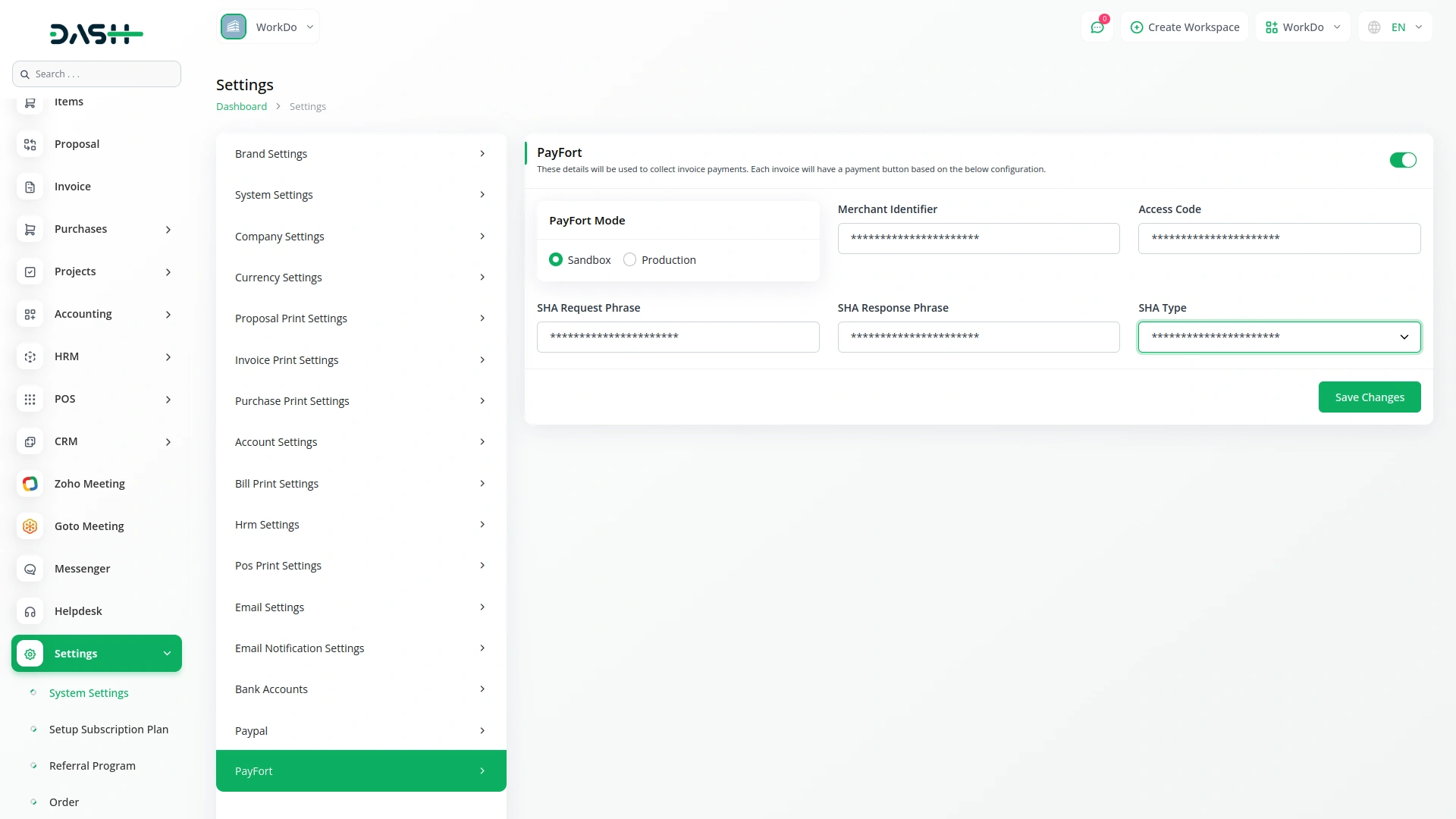The height and width of the screenshot is (819, 1456).
Task: Toggle PayFort payment gateway off
Action: click(1402, 160)
